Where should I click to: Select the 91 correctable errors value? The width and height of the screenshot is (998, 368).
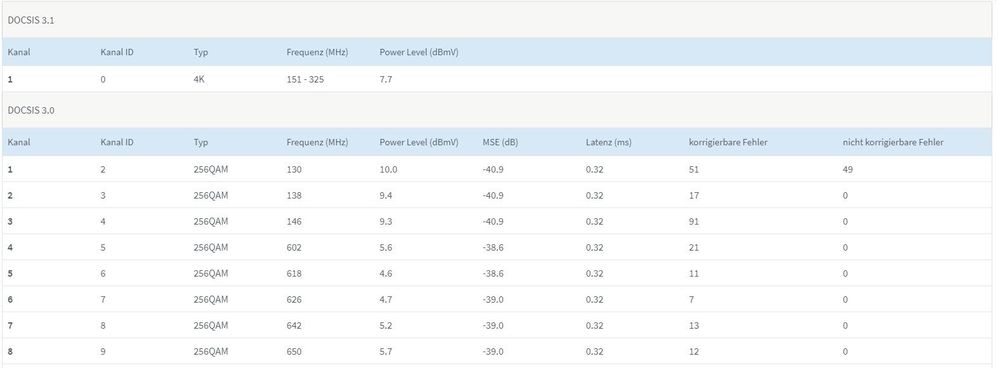pyautogui.click(x=694, y=222)
